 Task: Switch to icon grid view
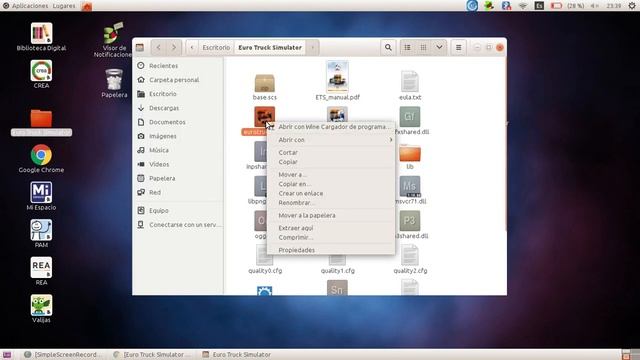(x=423, y=47)
